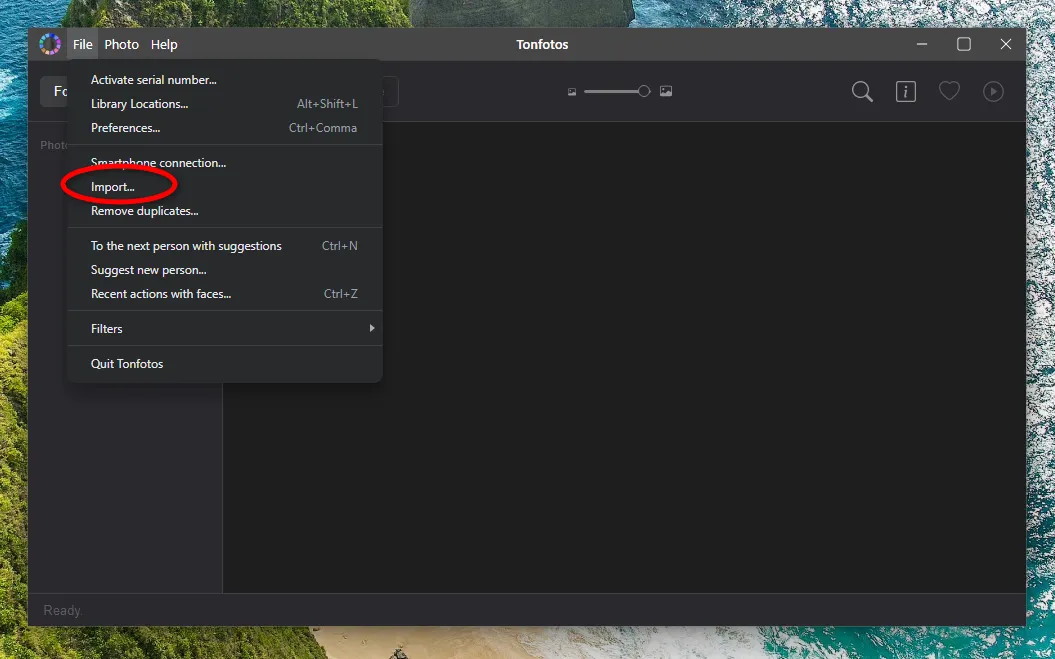Choose Smartphone connection… menu item
The image size is (1055, 659).
tap(225, 163)
